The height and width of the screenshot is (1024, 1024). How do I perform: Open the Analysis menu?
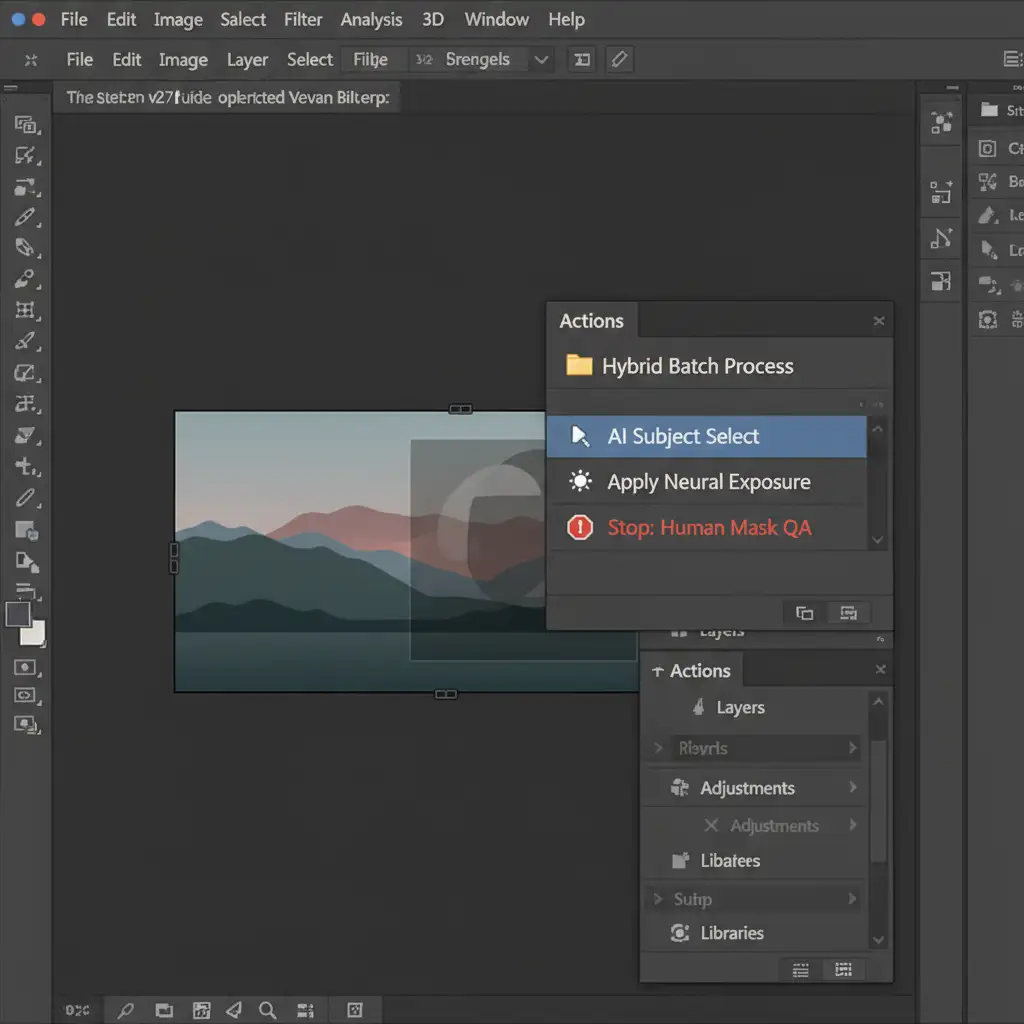tap(371, 20)
